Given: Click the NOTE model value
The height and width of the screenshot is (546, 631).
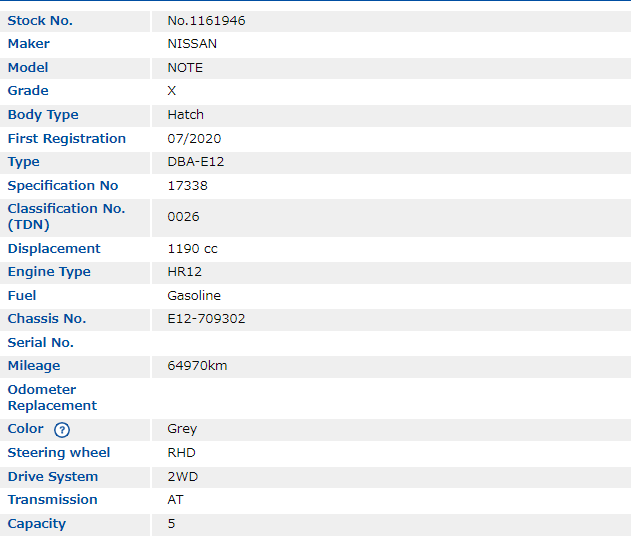Looking at the screenshot, I should coord(185,68).
